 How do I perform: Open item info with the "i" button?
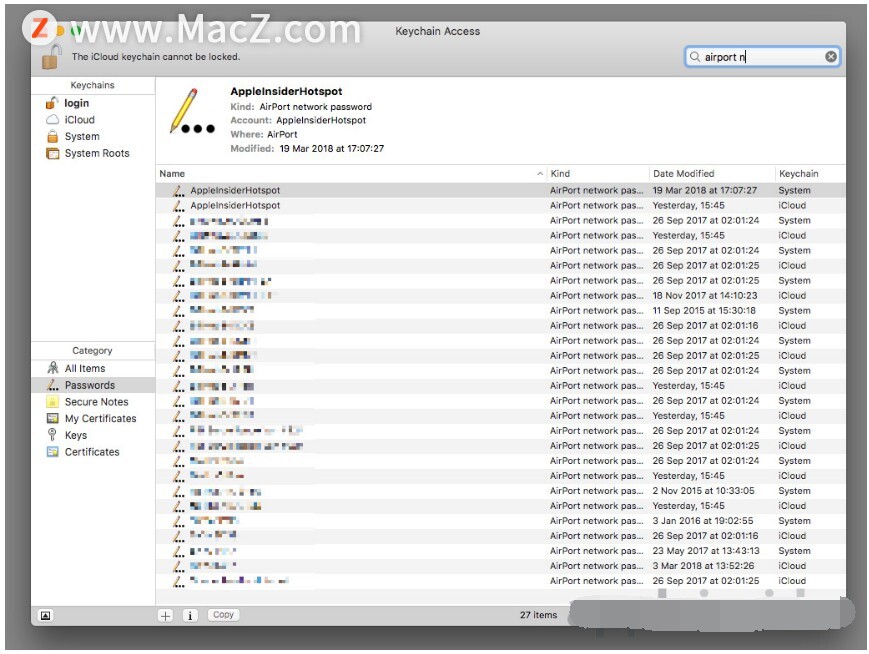(190, 615)
